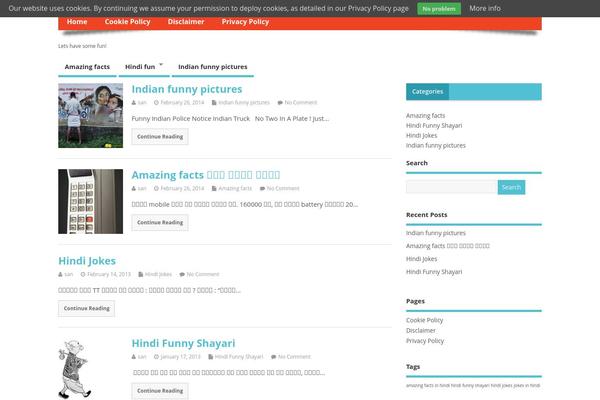
Task: Open No Comment link on Indian funny pictures post
Action: (x=301, y=103)
